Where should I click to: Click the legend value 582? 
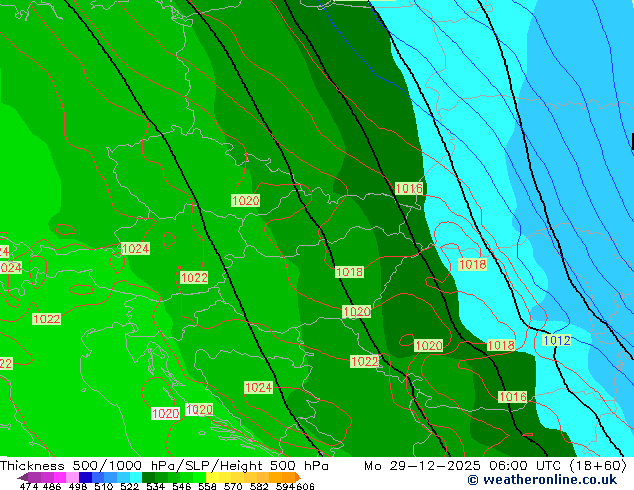coord(259,486)
